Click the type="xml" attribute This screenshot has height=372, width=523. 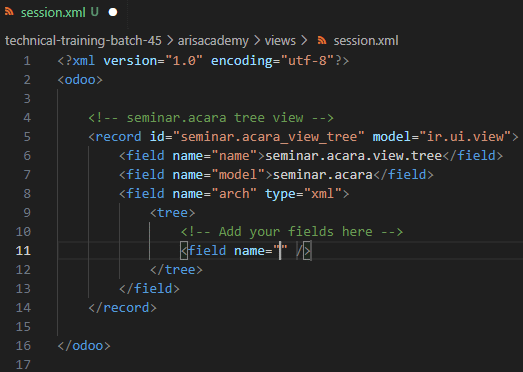(x=303, y=194)
